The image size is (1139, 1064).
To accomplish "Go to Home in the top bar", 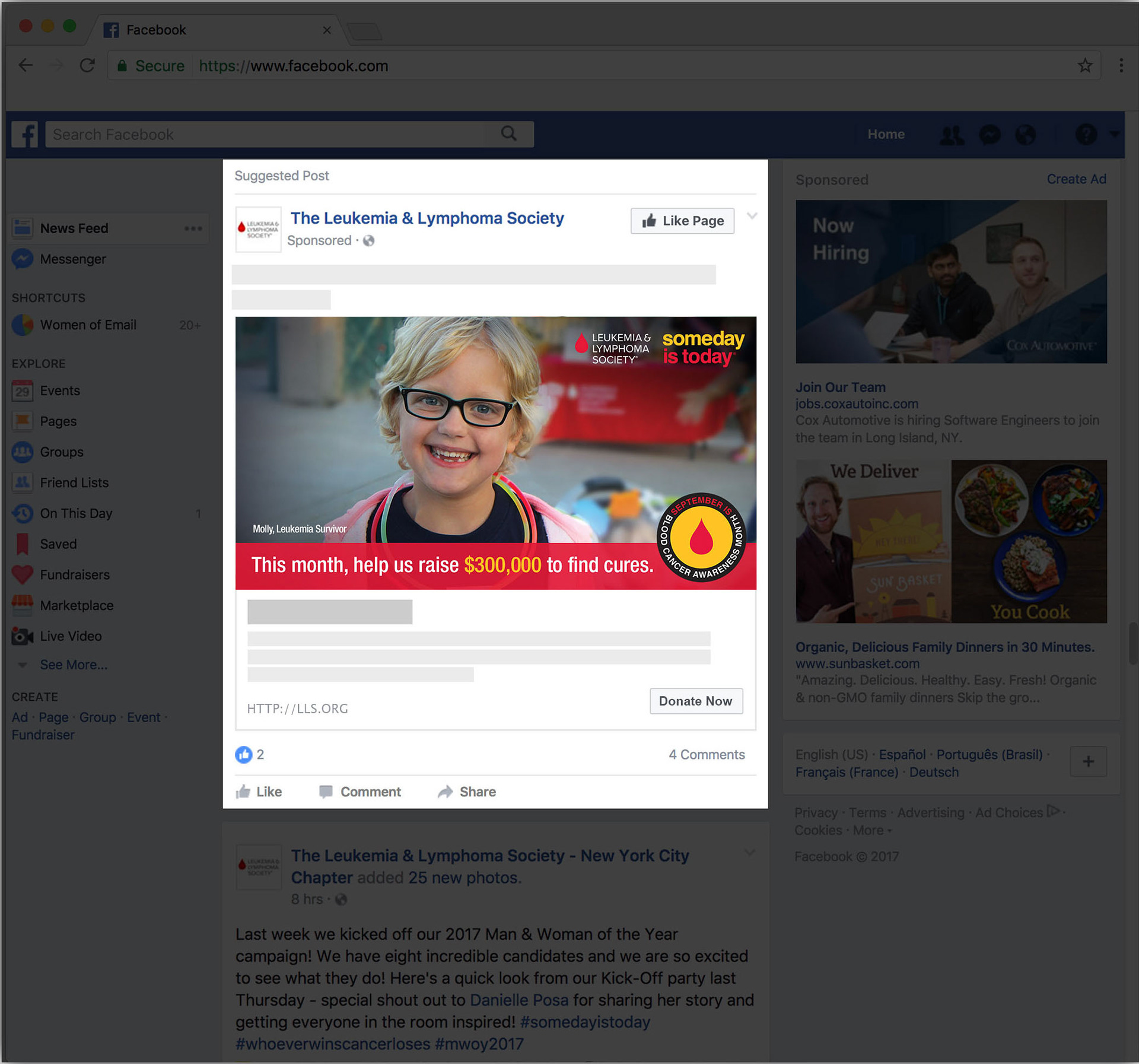I will pos(886,135).
